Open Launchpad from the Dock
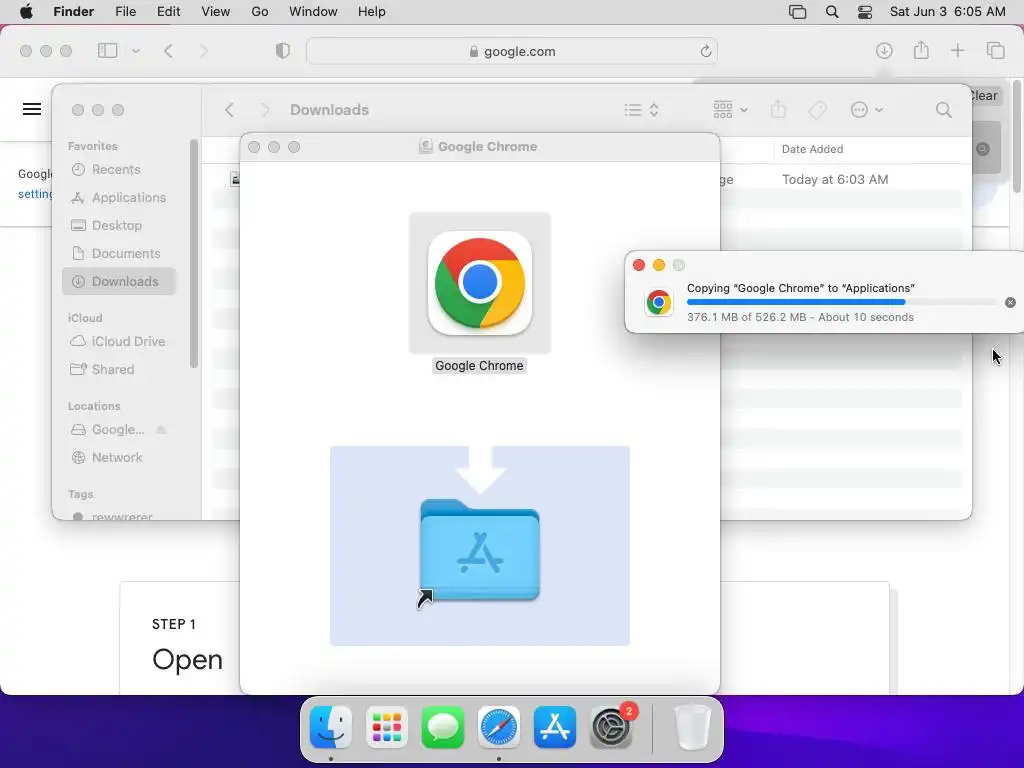The height and width of the screenshot is (768, 1024). pos(387,727)
